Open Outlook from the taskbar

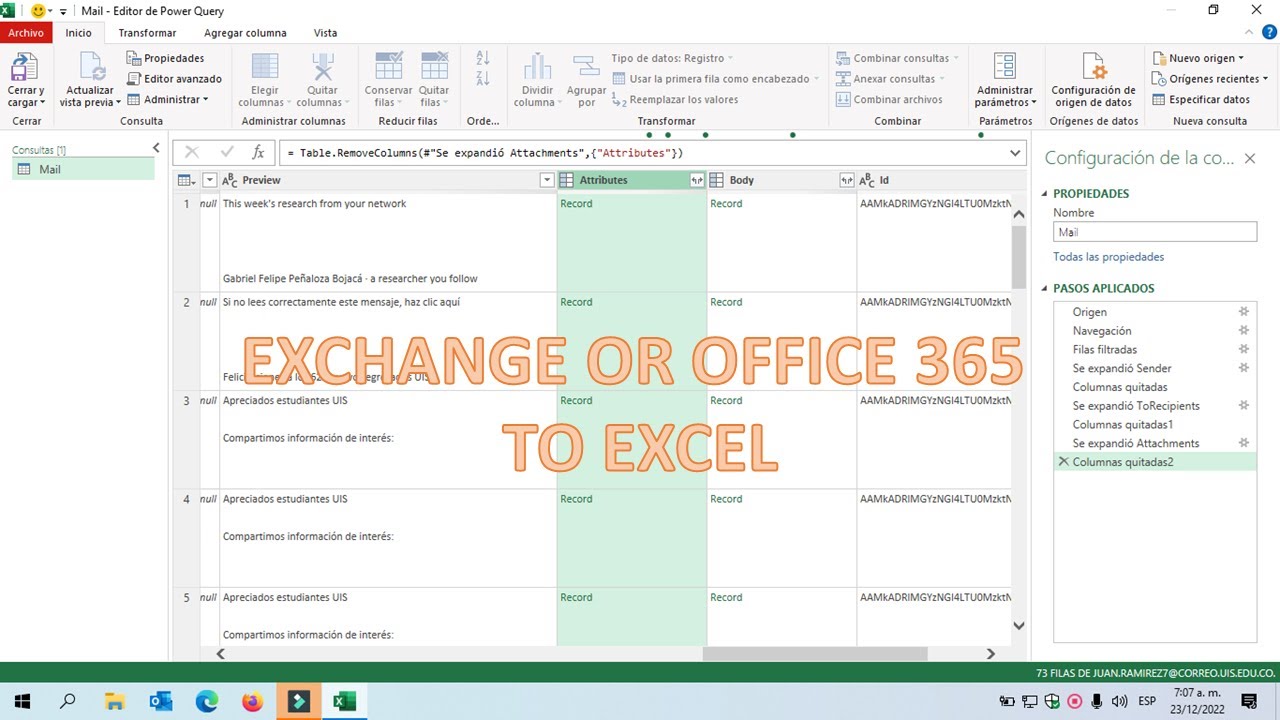(160, 701)
